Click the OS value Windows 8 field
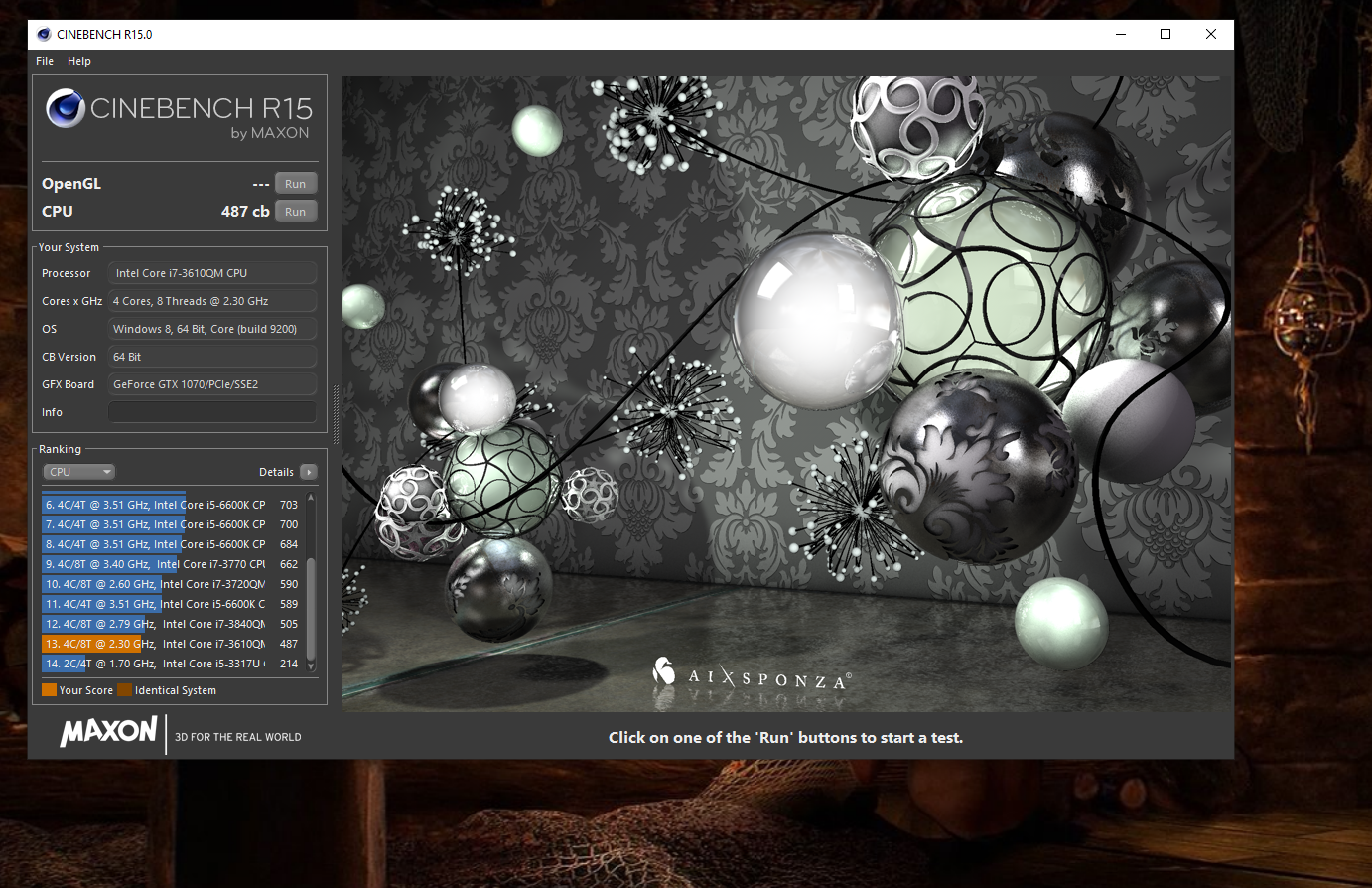Image resolution: width=1372 pixels, height=888 pixels. tap(212, 329)
